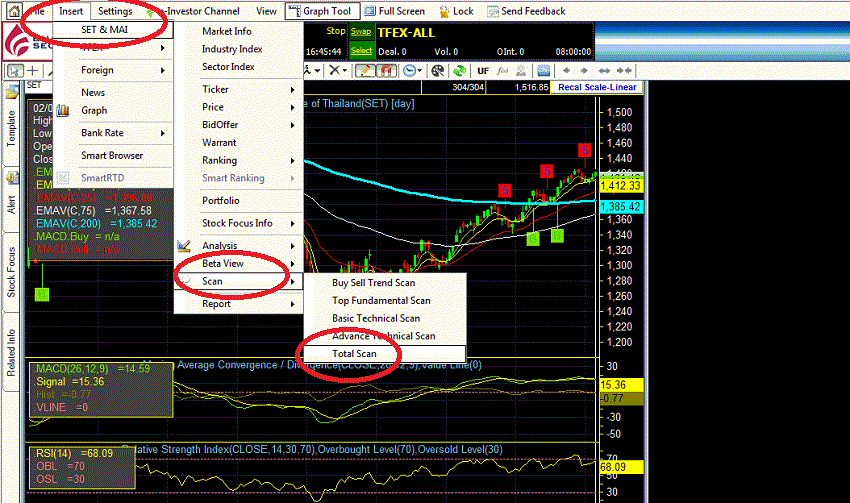Toggle the magnet snap tool
The width and height of the screenshot is (850, 503).
[386, 70]
